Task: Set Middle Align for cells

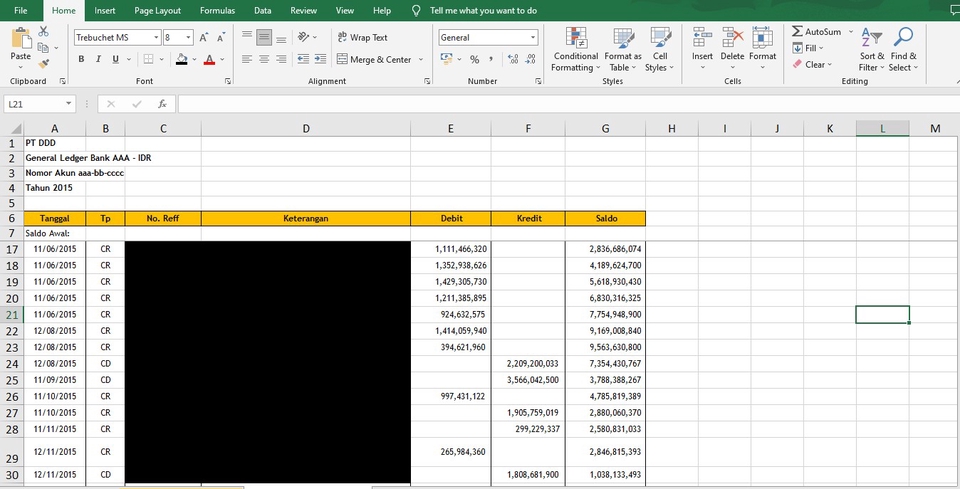Action: (x=264, y=37)
